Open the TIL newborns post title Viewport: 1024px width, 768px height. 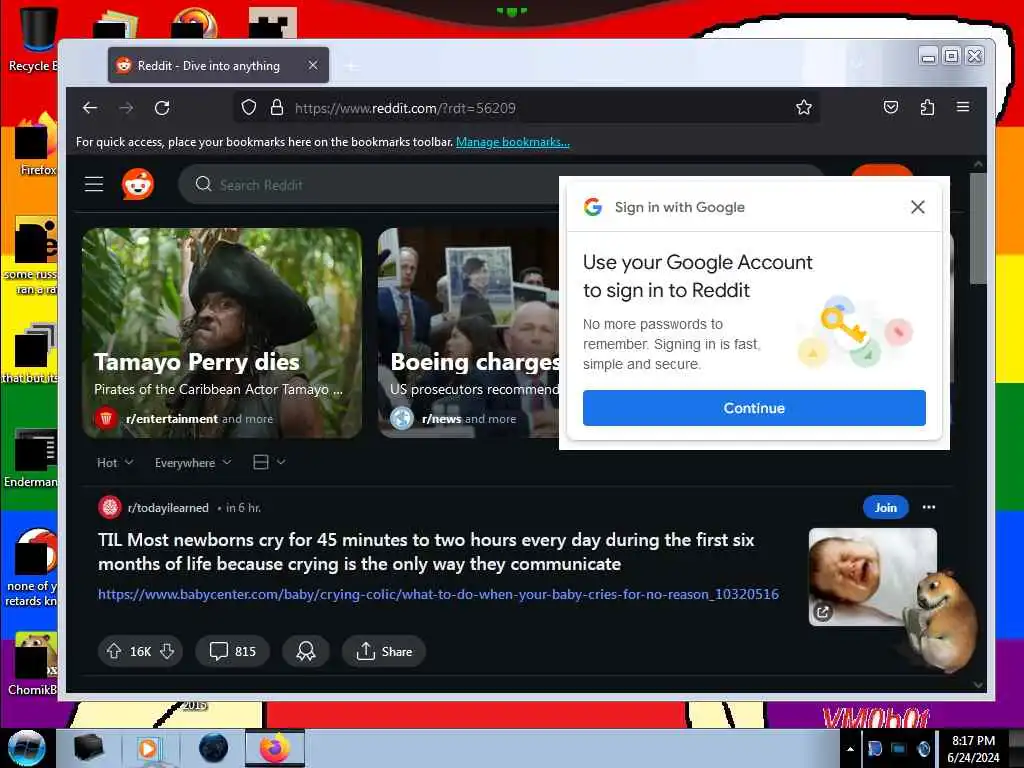[x=426, y=552]
